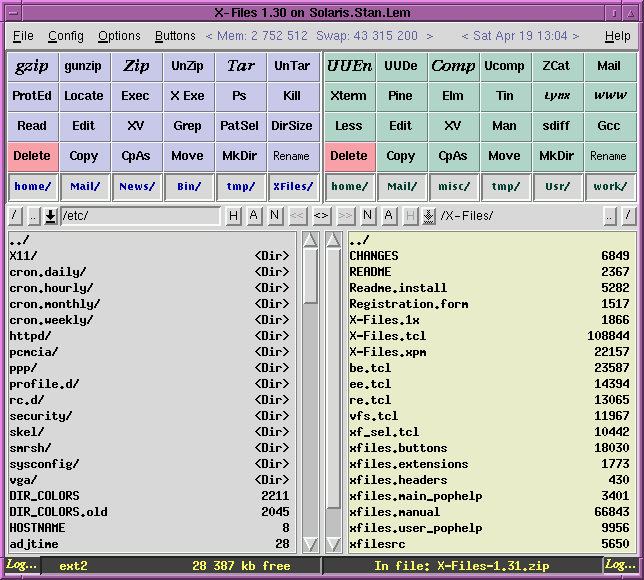Click the gunzip button
644x580 pixels.
tap(83, 66)
